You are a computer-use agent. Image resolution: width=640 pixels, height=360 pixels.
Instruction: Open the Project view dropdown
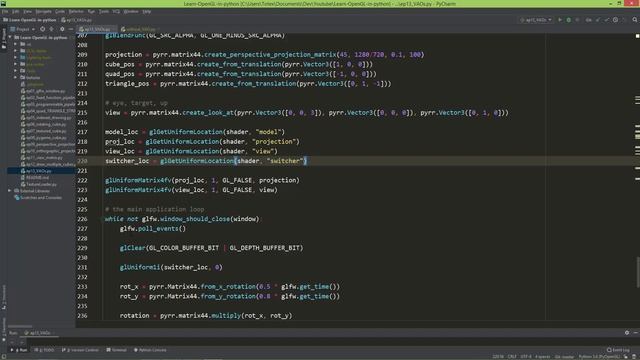23,29
